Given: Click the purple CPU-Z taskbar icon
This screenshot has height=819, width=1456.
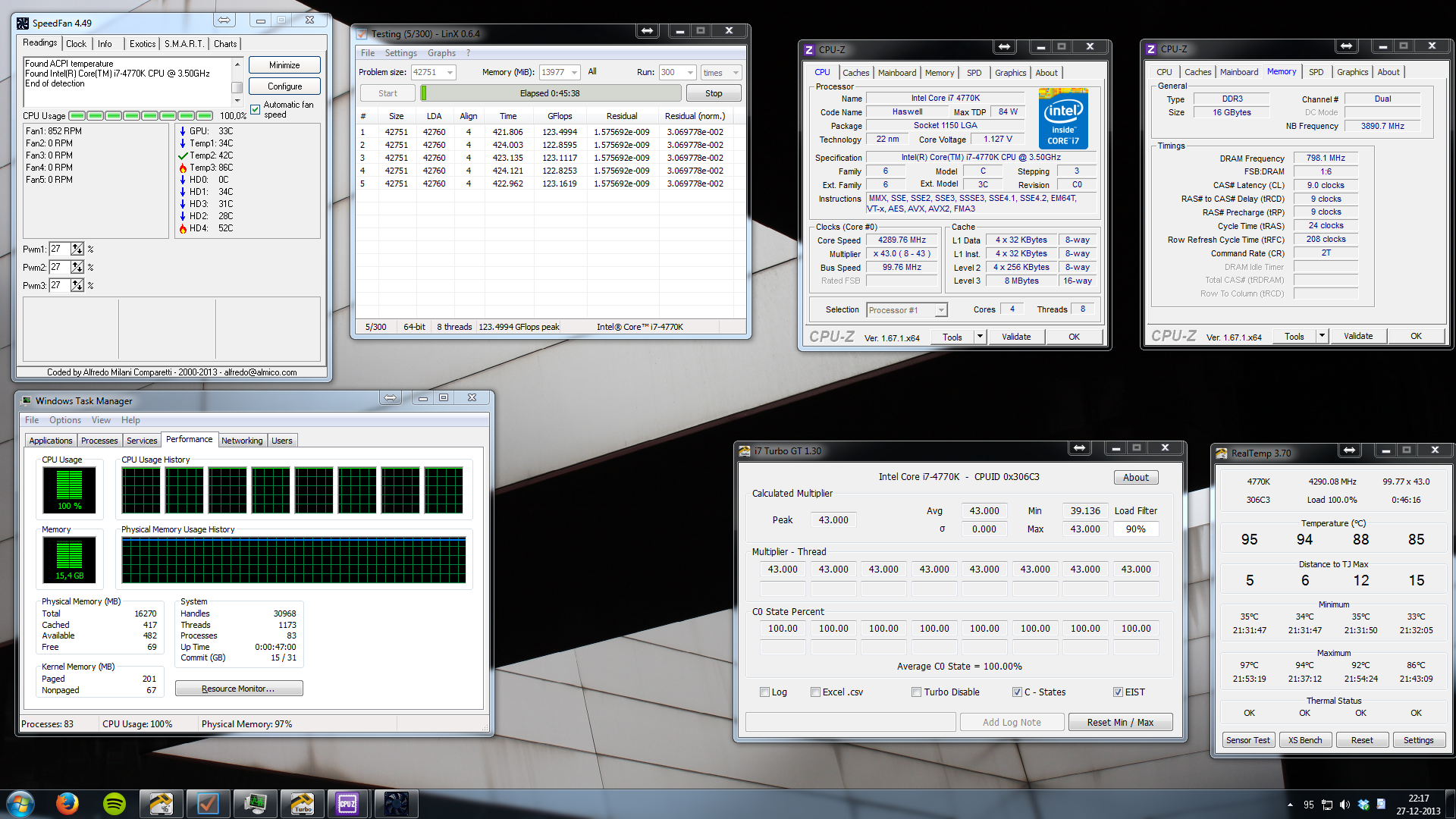Looking at the screenshot, I should pyautogui.click(x=348, y=803).
